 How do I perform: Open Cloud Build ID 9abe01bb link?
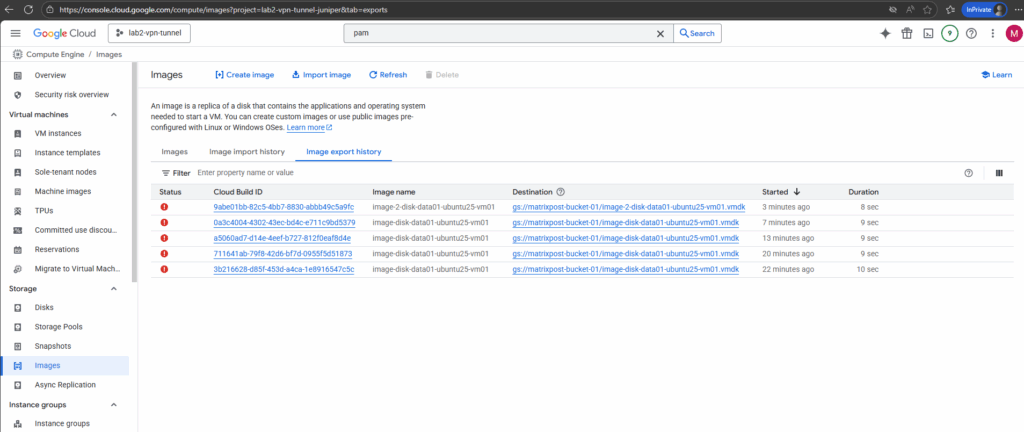point(283,208)
